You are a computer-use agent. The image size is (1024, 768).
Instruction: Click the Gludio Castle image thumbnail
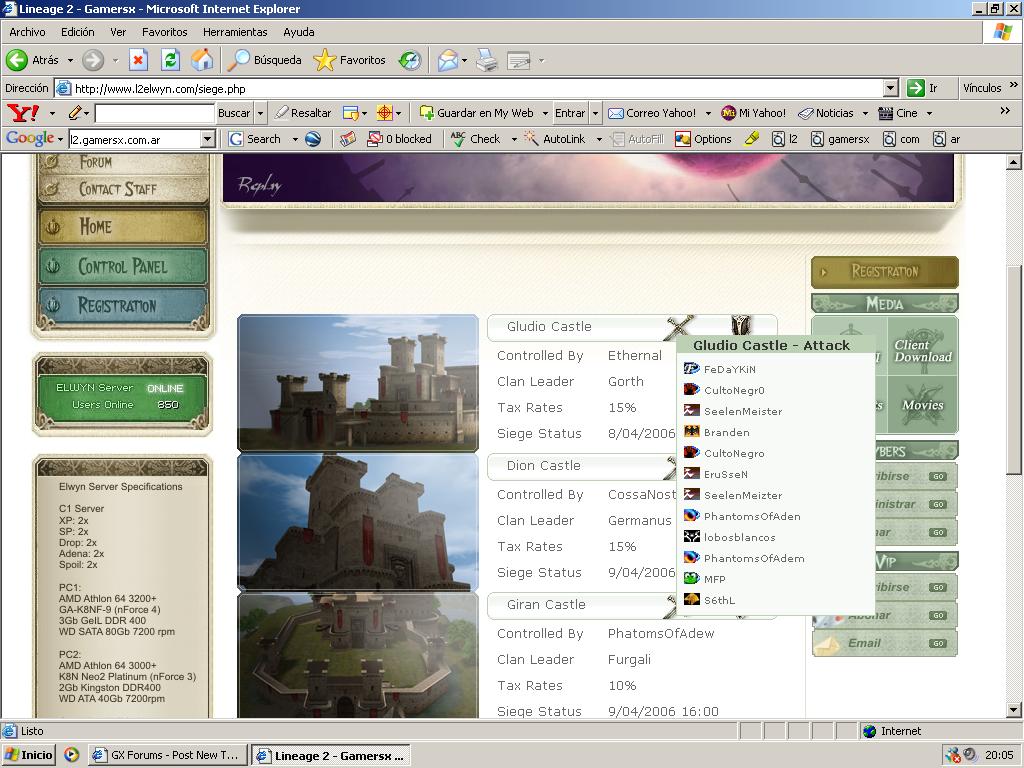(358, 383)
